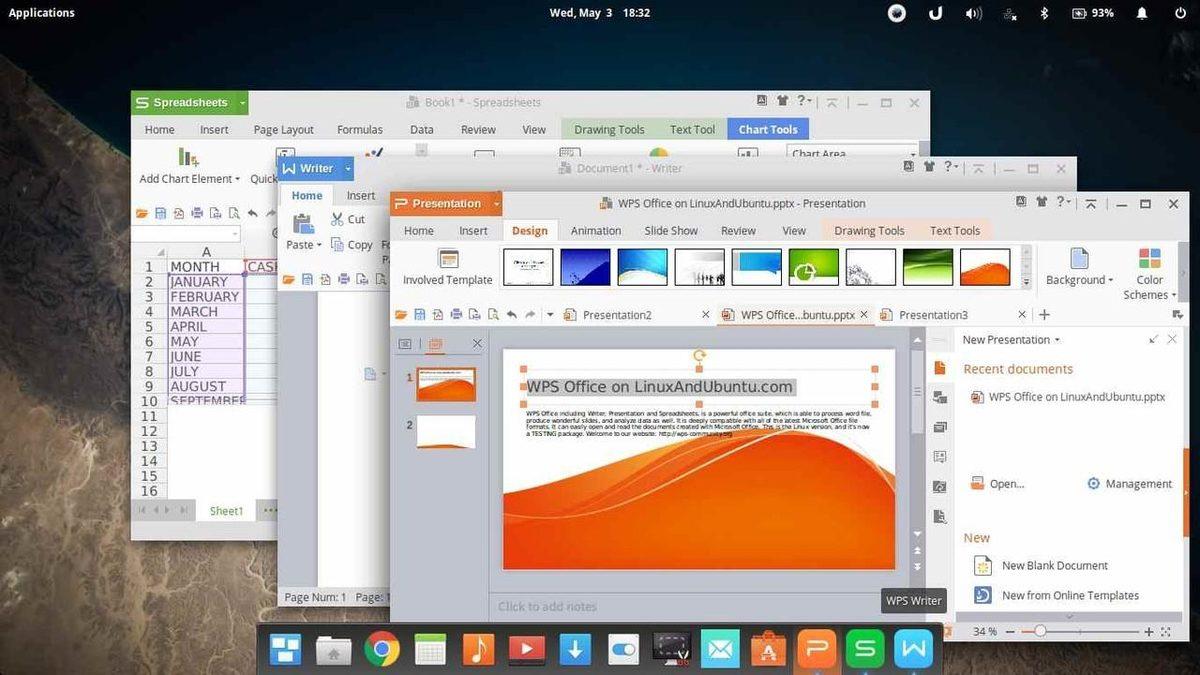Open Google Chrome from the dock

click(382, 649)
